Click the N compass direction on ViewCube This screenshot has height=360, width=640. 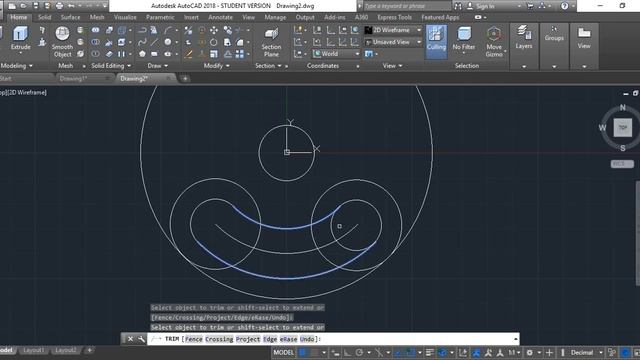622,107
